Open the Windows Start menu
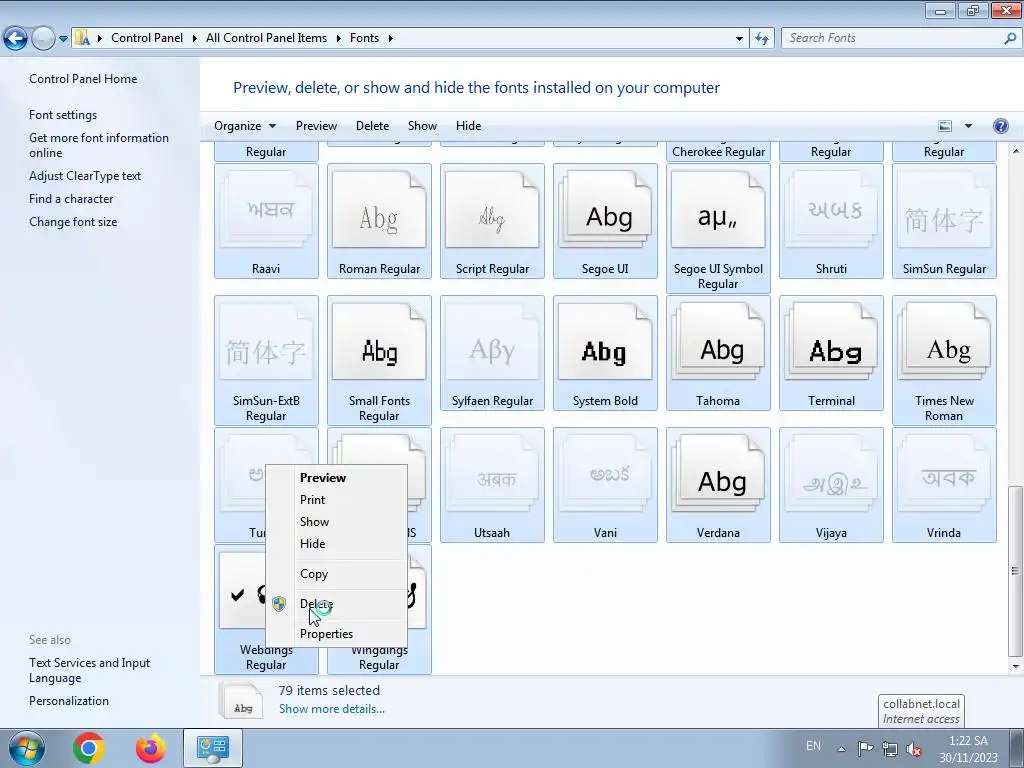Image resolution: width=1024 pixels, height=768 pixels. (26, 748)
